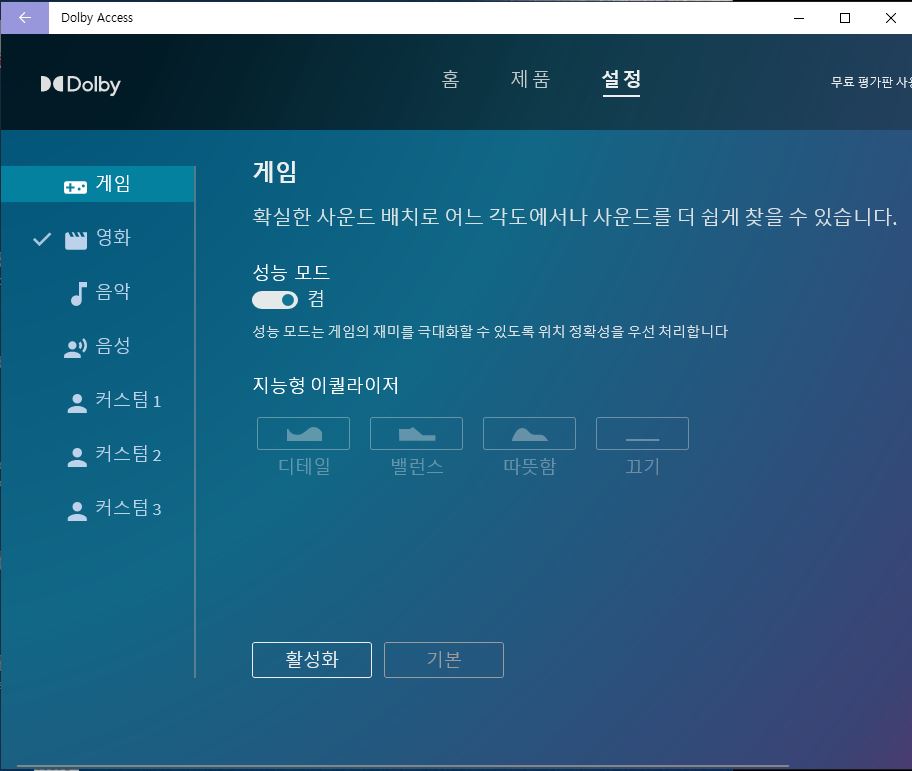Click the 켬 toggle state label
912x771 pixels.
[x=316, y=299]
